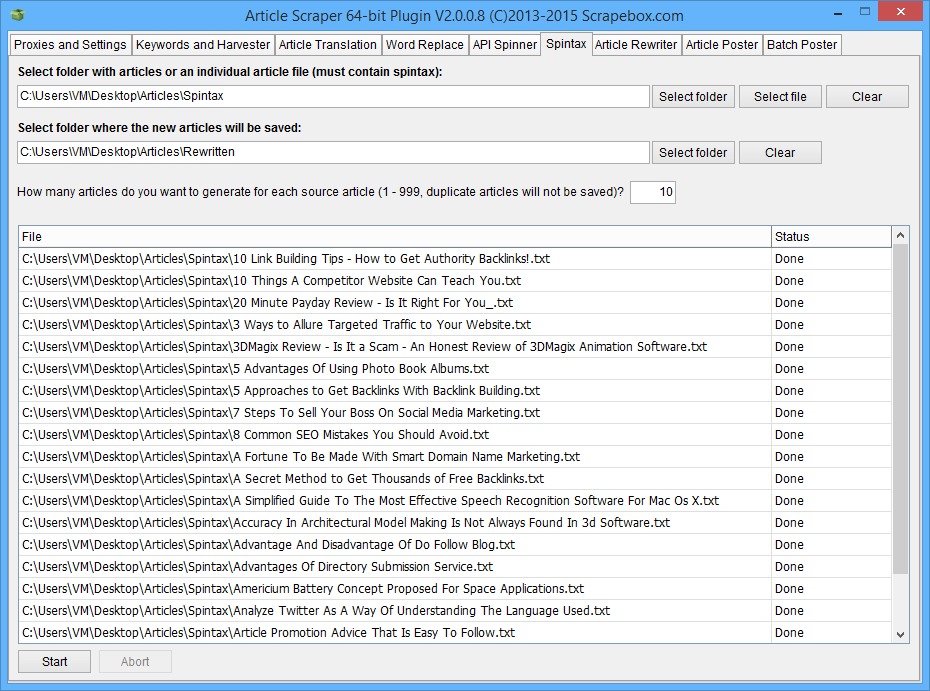Click the app icon in title bar

(18, 15)
